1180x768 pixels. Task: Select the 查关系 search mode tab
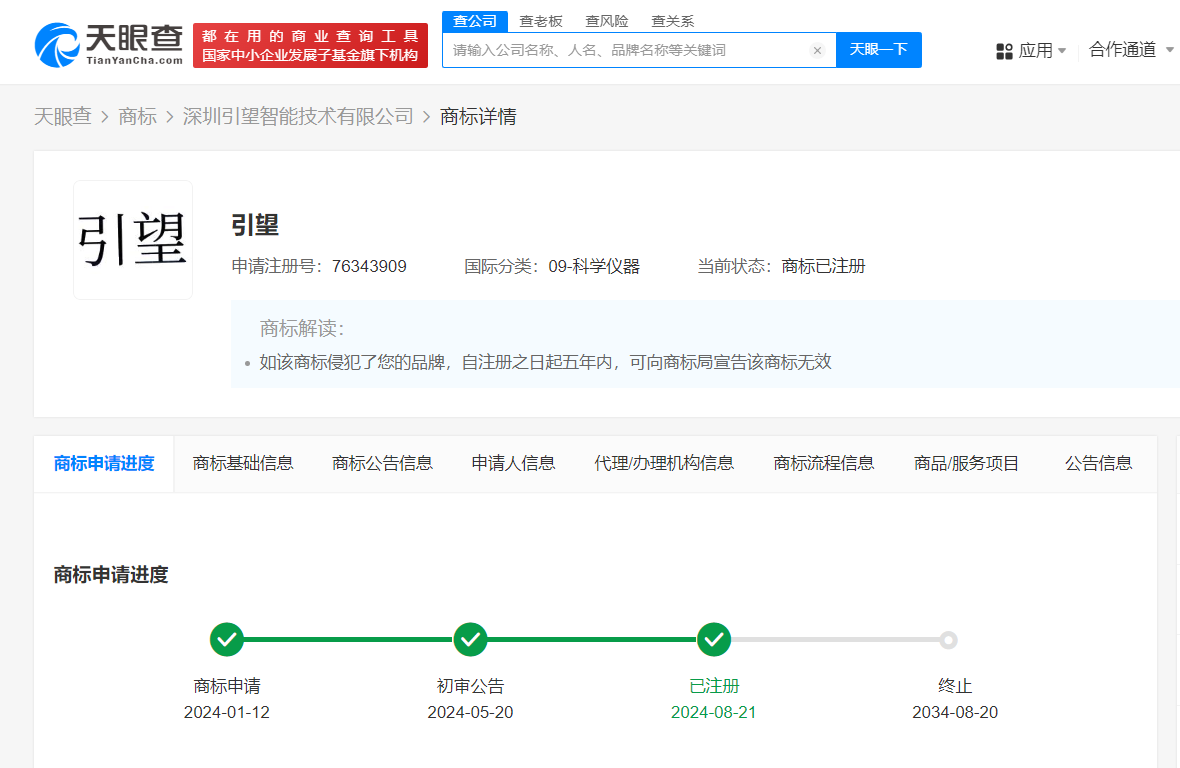point(672,21)
